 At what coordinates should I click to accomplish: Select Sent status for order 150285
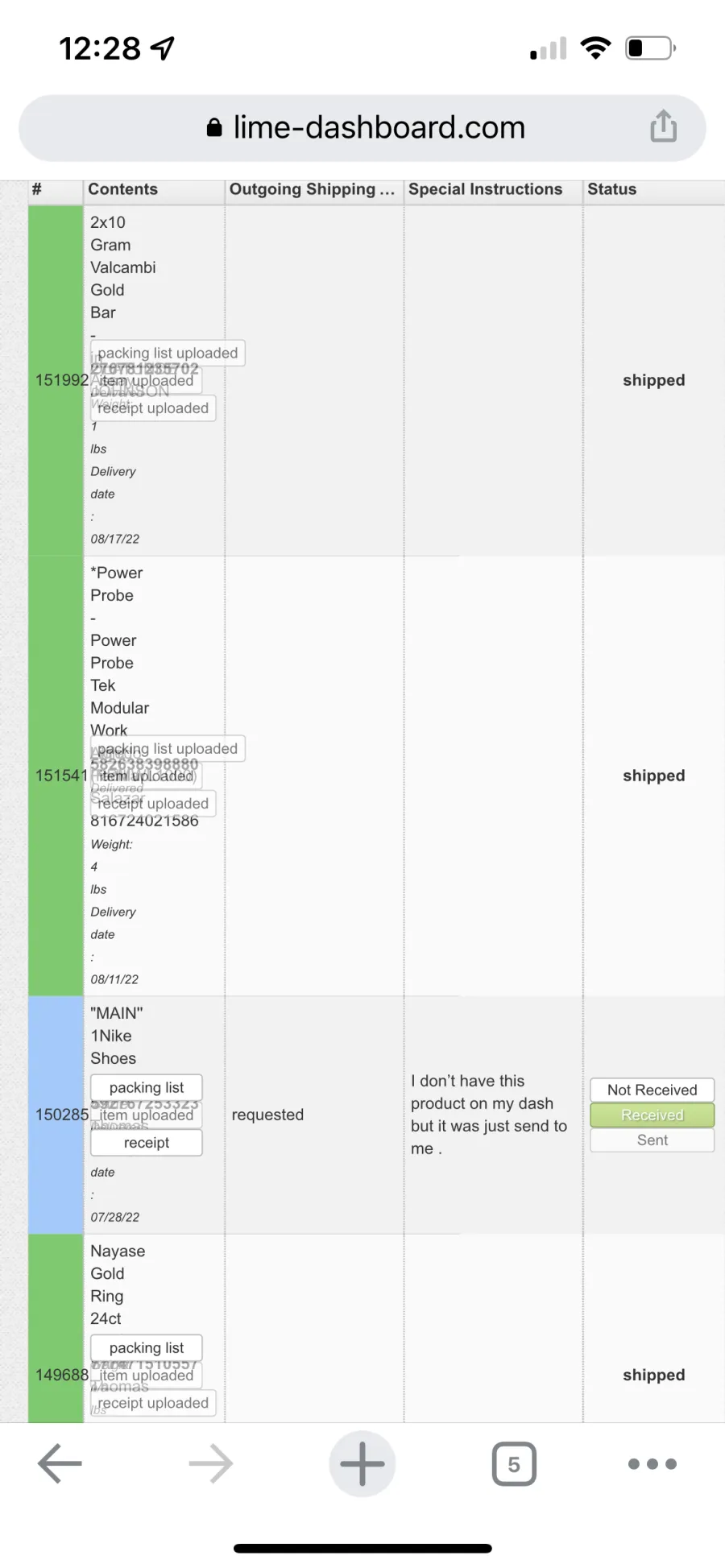pos(652,1140)
